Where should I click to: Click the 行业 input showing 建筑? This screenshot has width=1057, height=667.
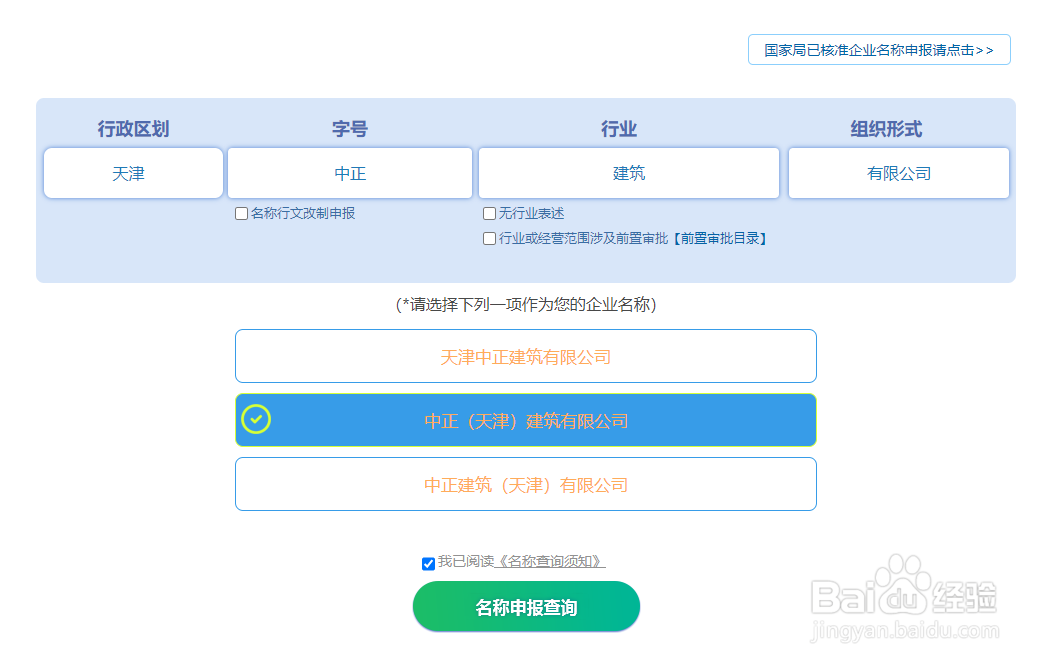point(628,173)
